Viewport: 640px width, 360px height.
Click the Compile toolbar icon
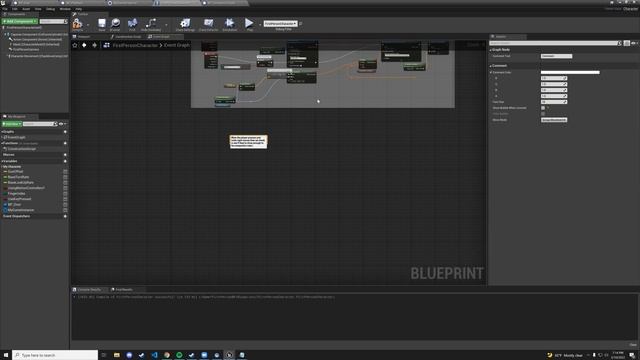pos(77,24)
